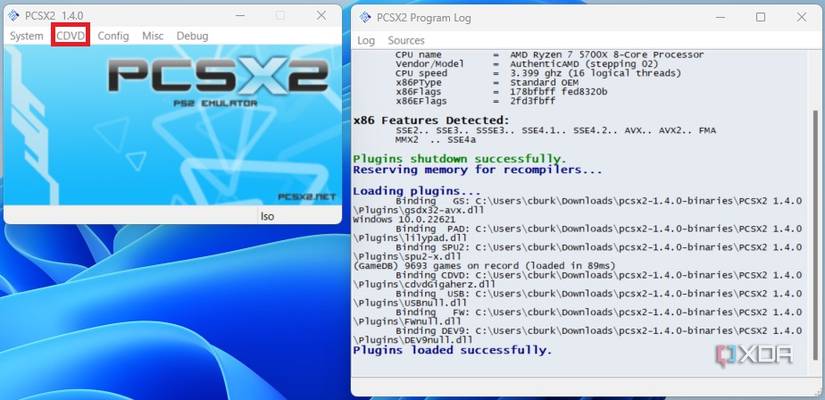825x400 pixels.
Task: Click the "Plugins shutdown successfully." log line
Action: coord(459,159)
